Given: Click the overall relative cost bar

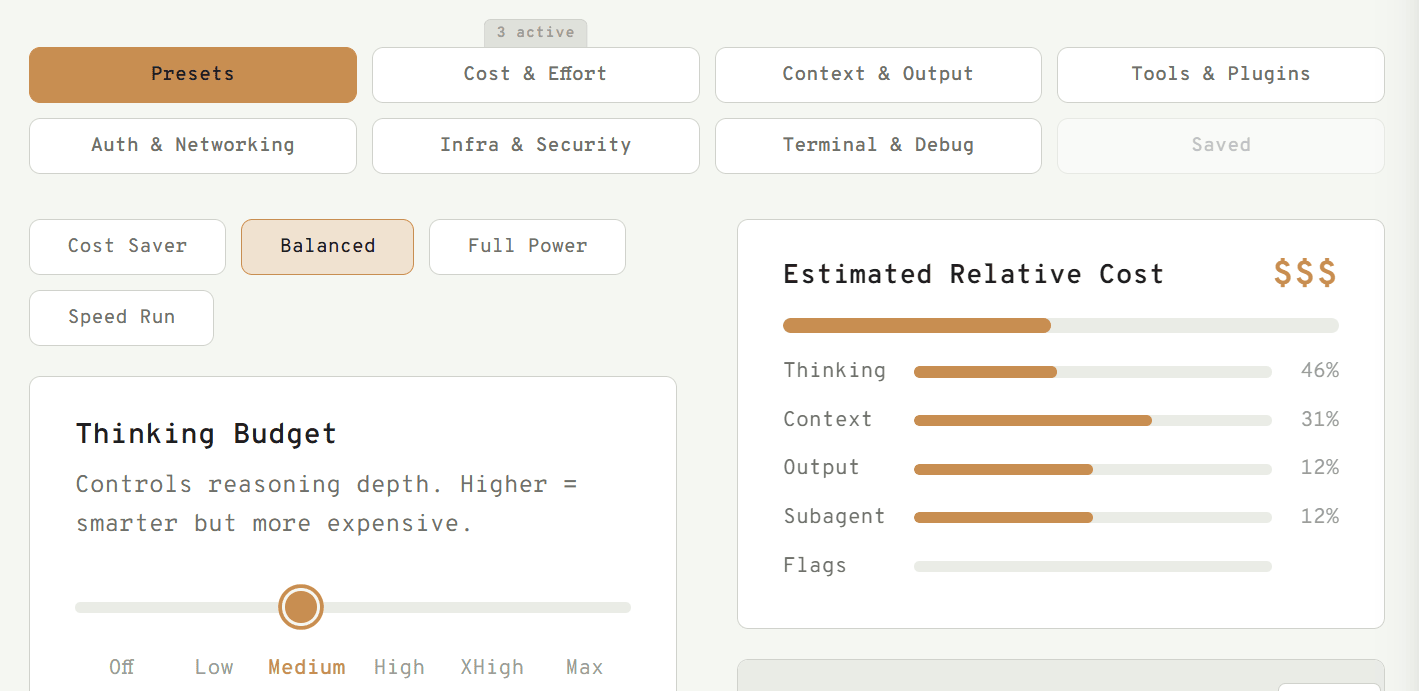Looking at the screenshot, I should point(1061,325).
